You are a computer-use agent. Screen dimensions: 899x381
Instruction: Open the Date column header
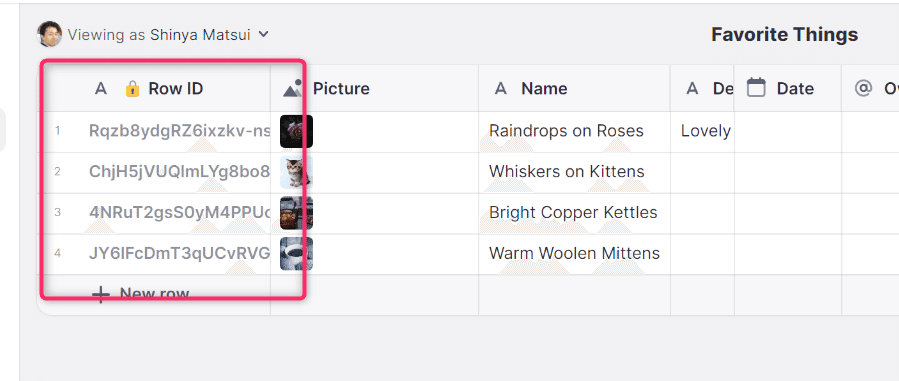coord(788,88)
